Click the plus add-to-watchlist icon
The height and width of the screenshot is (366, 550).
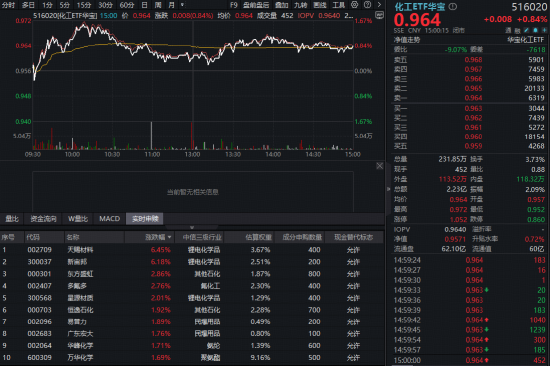click(x=544, y=31)
